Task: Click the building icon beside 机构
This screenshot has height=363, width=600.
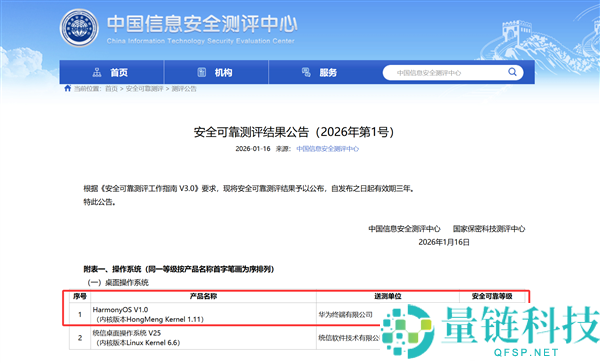Action: click(202, 72)
